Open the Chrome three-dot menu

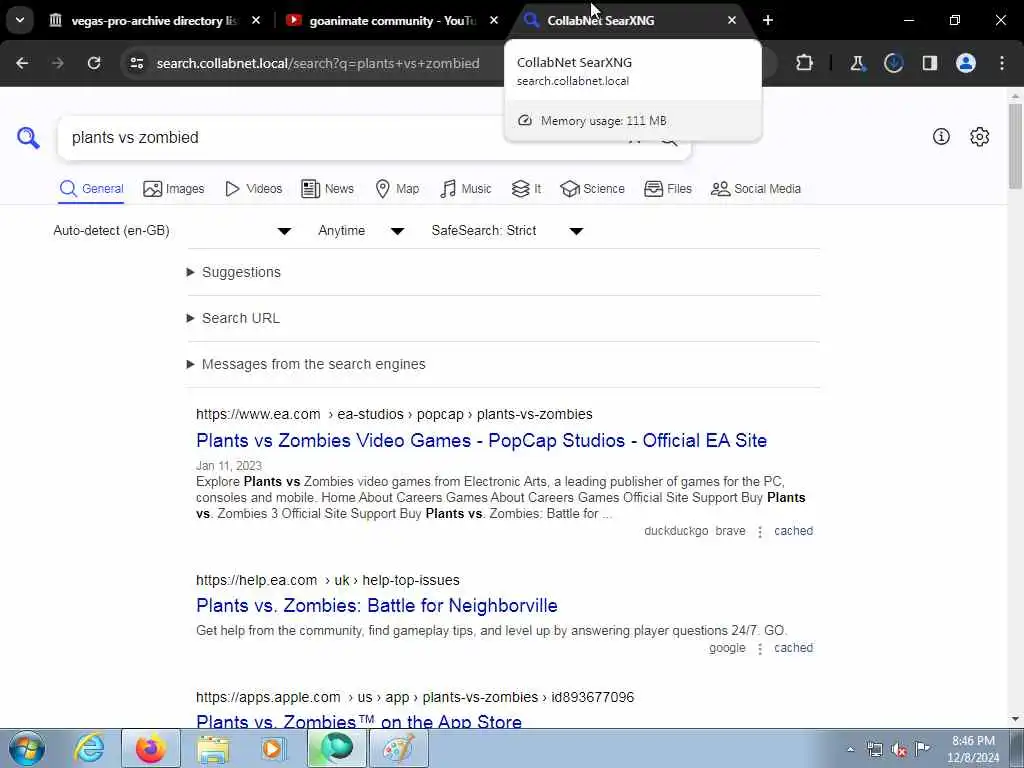coord(1002,63)
